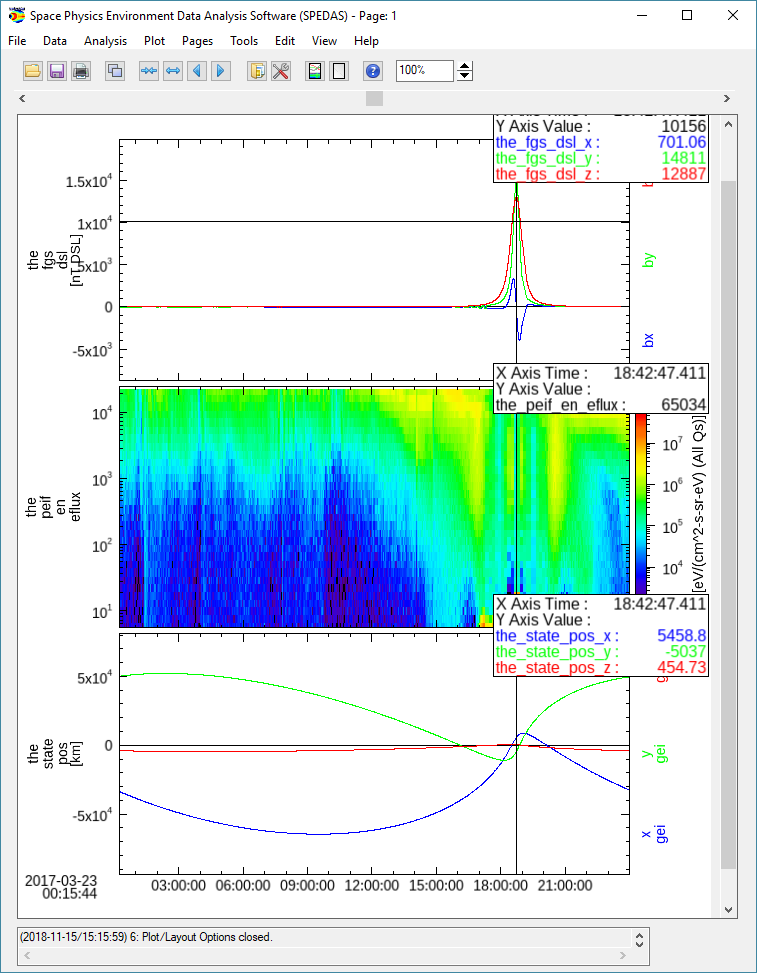Click the zoom percentage spinner arrows

[x=465, y=71]
